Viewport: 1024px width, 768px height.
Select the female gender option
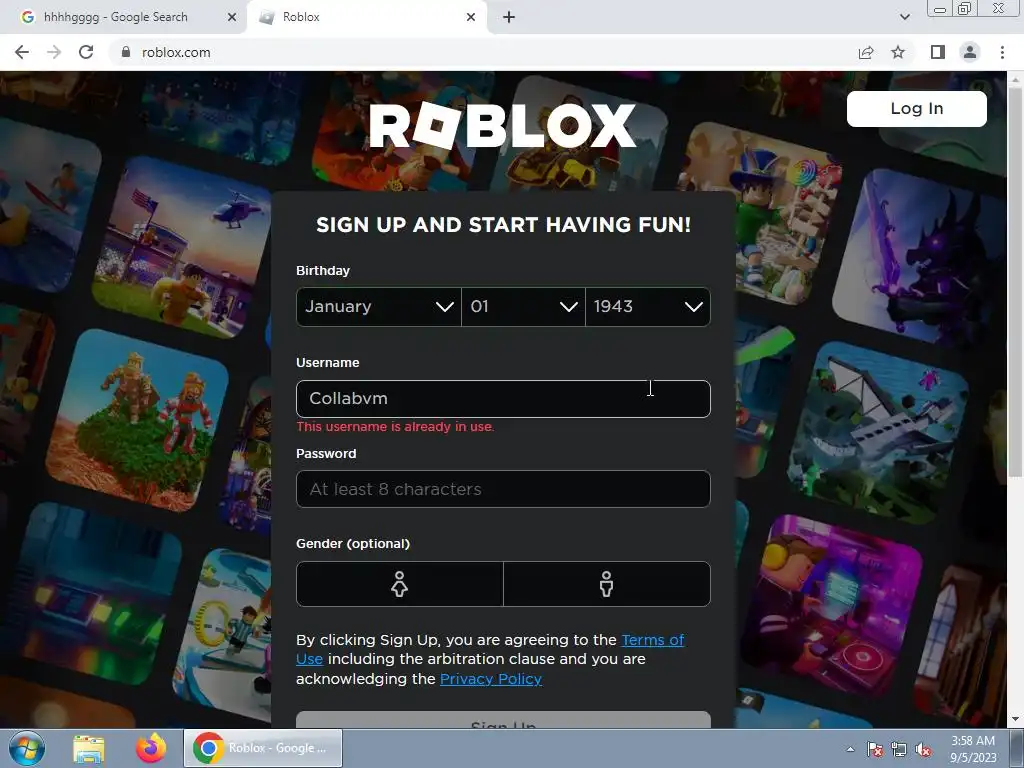[400, 584]
